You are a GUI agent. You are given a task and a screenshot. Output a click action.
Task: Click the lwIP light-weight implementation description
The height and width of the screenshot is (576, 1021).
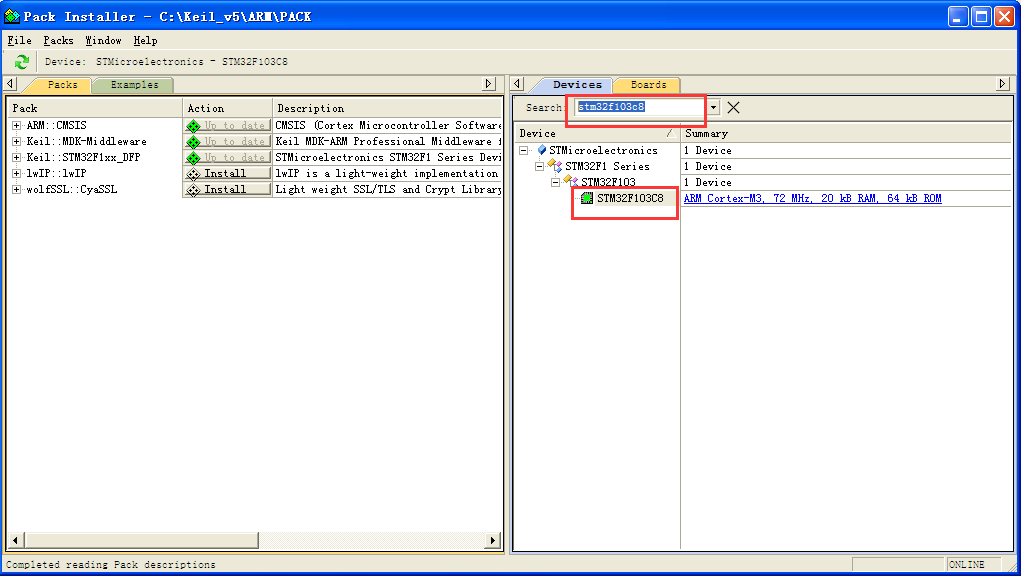[387, 174]
